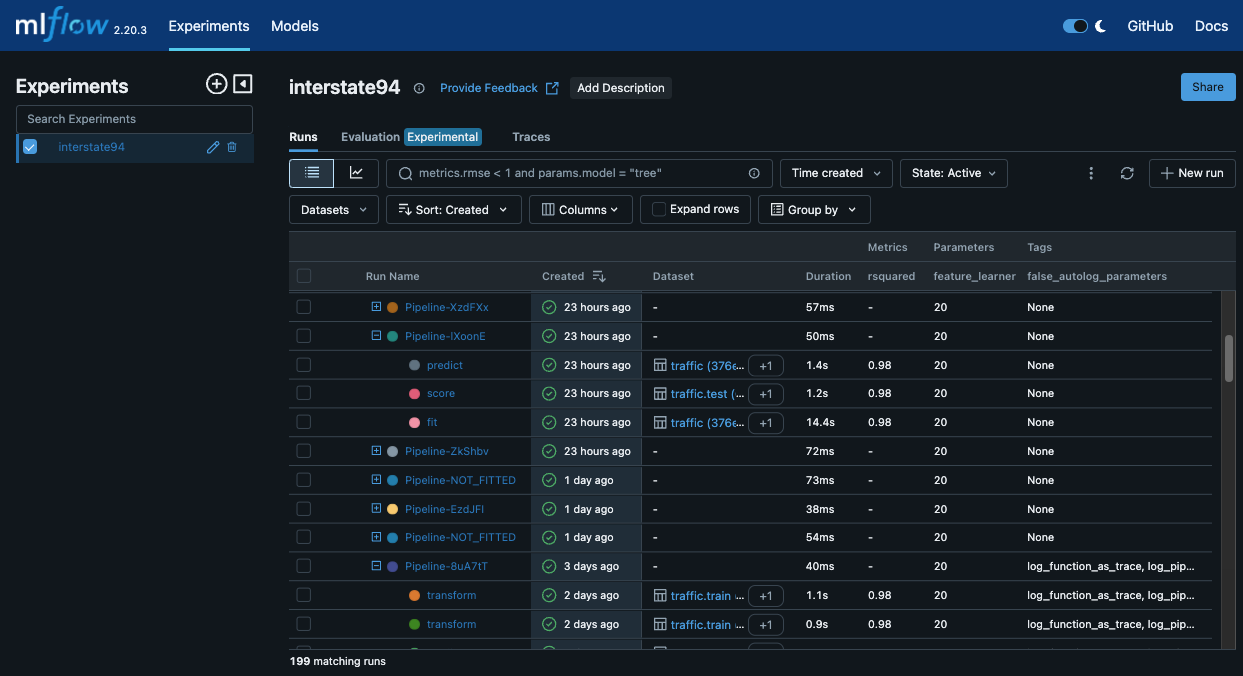The image size is (1243, 676).
Task: Switch to the Traces tab
Action: coord(531,137)
